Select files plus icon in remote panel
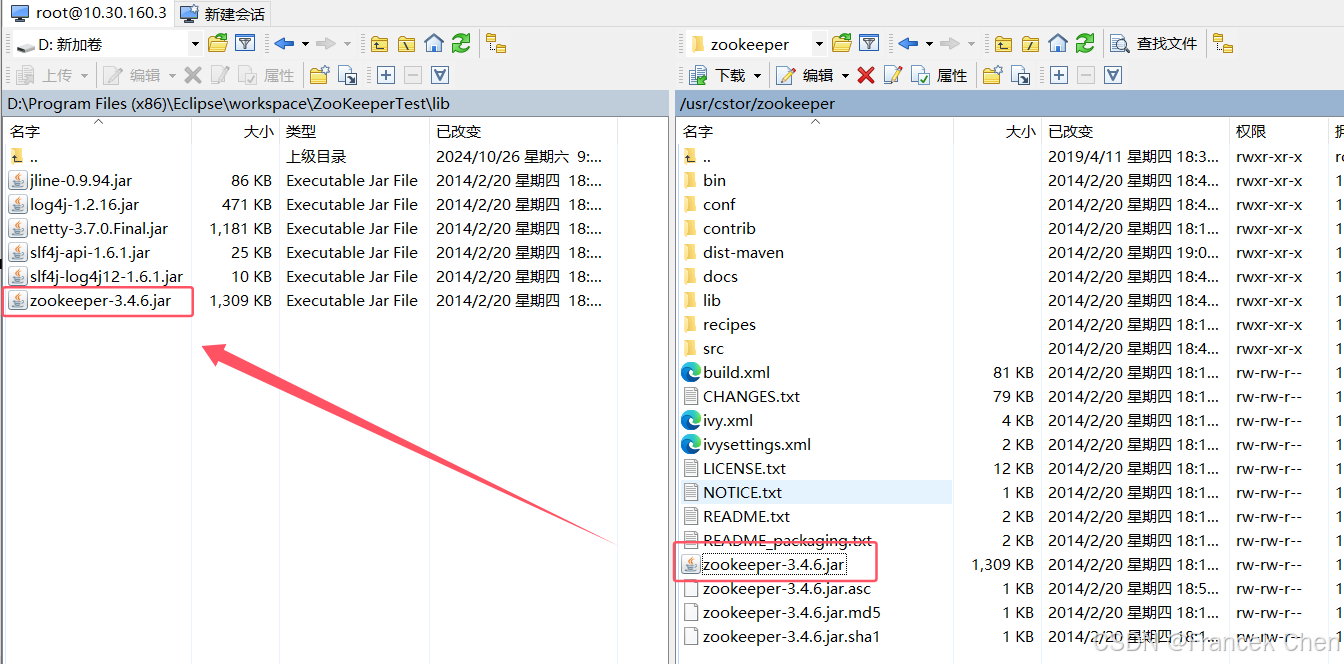The image size is (1344, 664). [x=1059, y=75]
